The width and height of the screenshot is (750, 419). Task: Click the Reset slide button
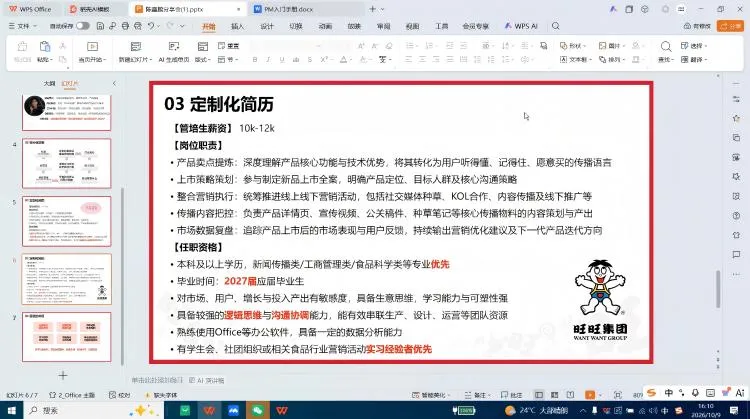point(229,46)
